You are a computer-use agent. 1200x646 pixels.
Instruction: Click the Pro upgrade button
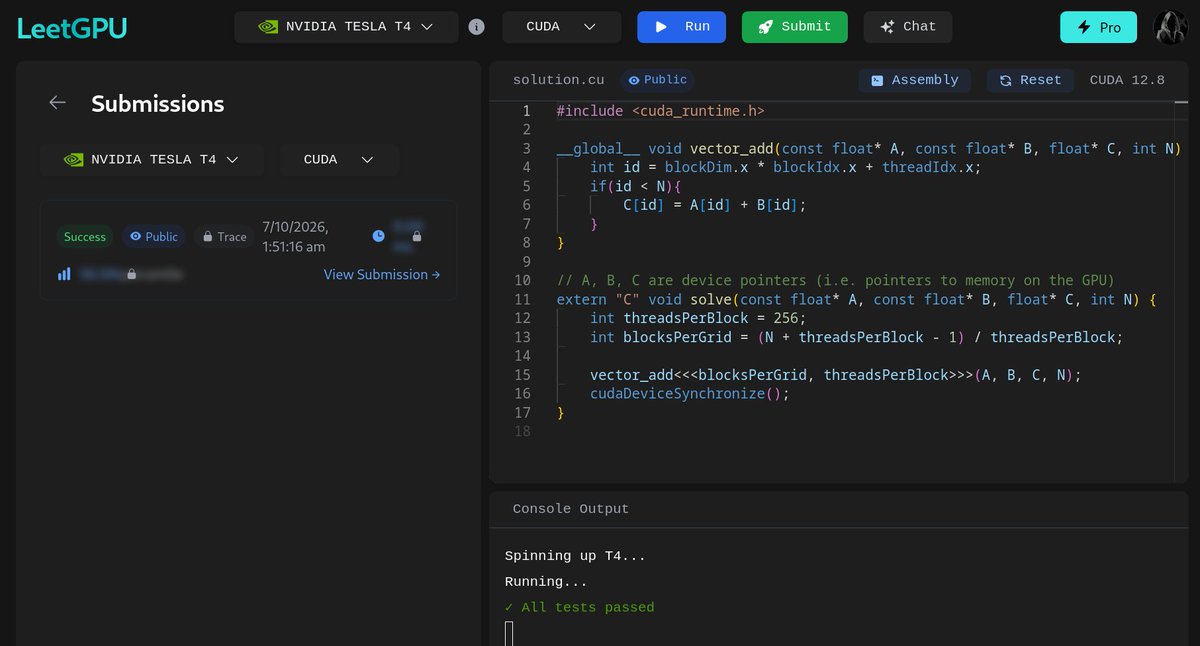point(1099,27)
